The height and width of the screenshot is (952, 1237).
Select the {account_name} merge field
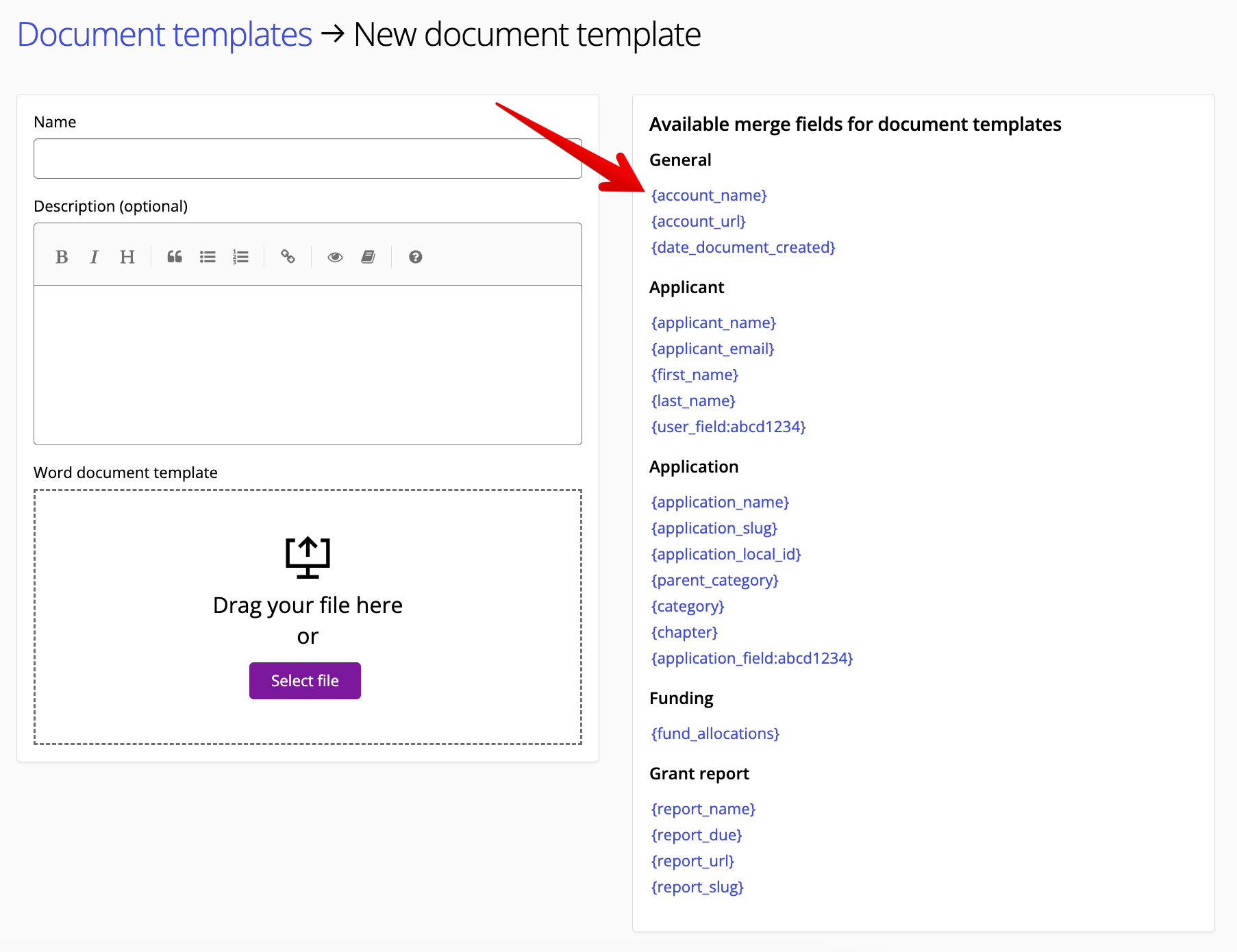tap(708, 195)
